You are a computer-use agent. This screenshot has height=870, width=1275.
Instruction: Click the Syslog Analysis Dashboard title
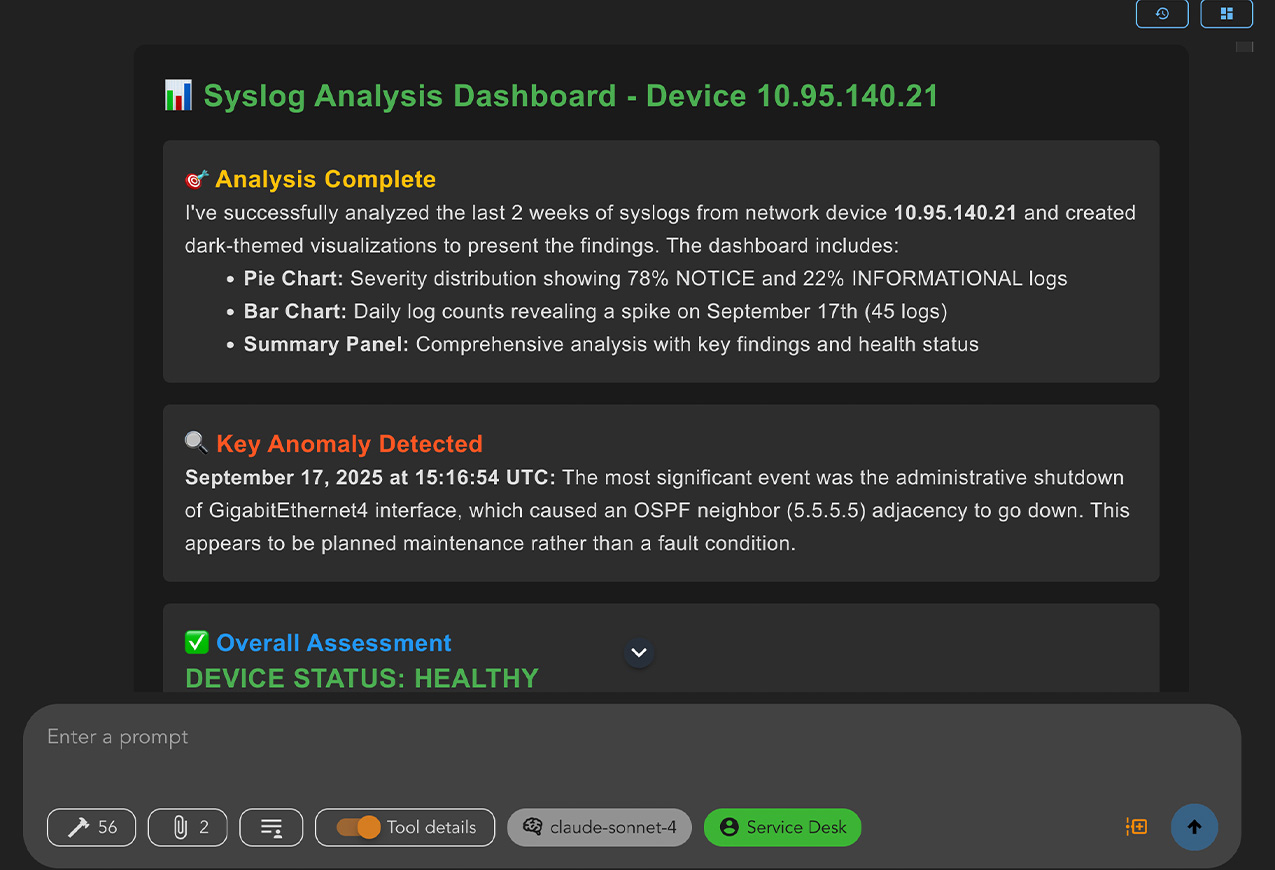click(570, 96)
